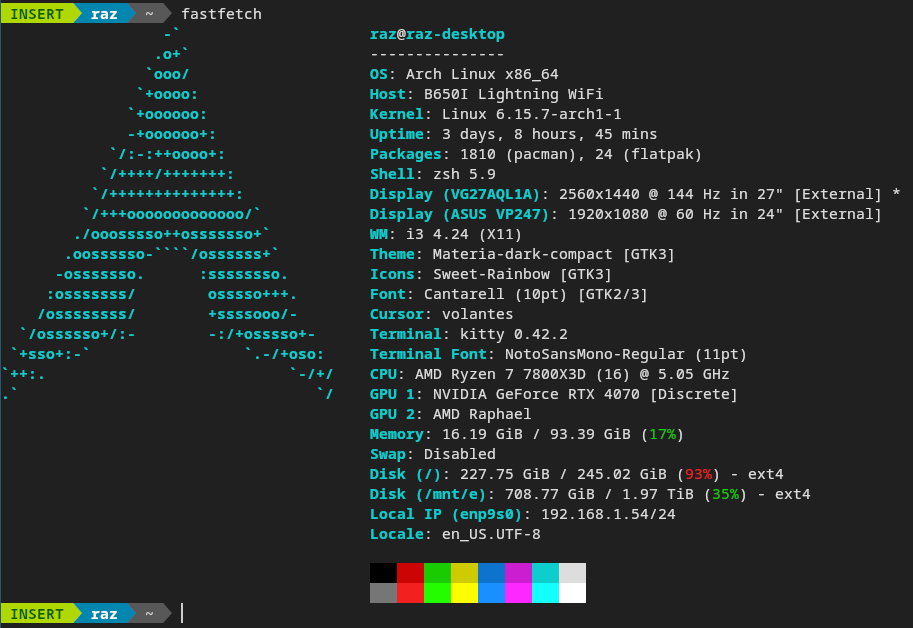
Task: Click the Terminal Font value NotoSansMono-Regular
Action: pos(594,354)
